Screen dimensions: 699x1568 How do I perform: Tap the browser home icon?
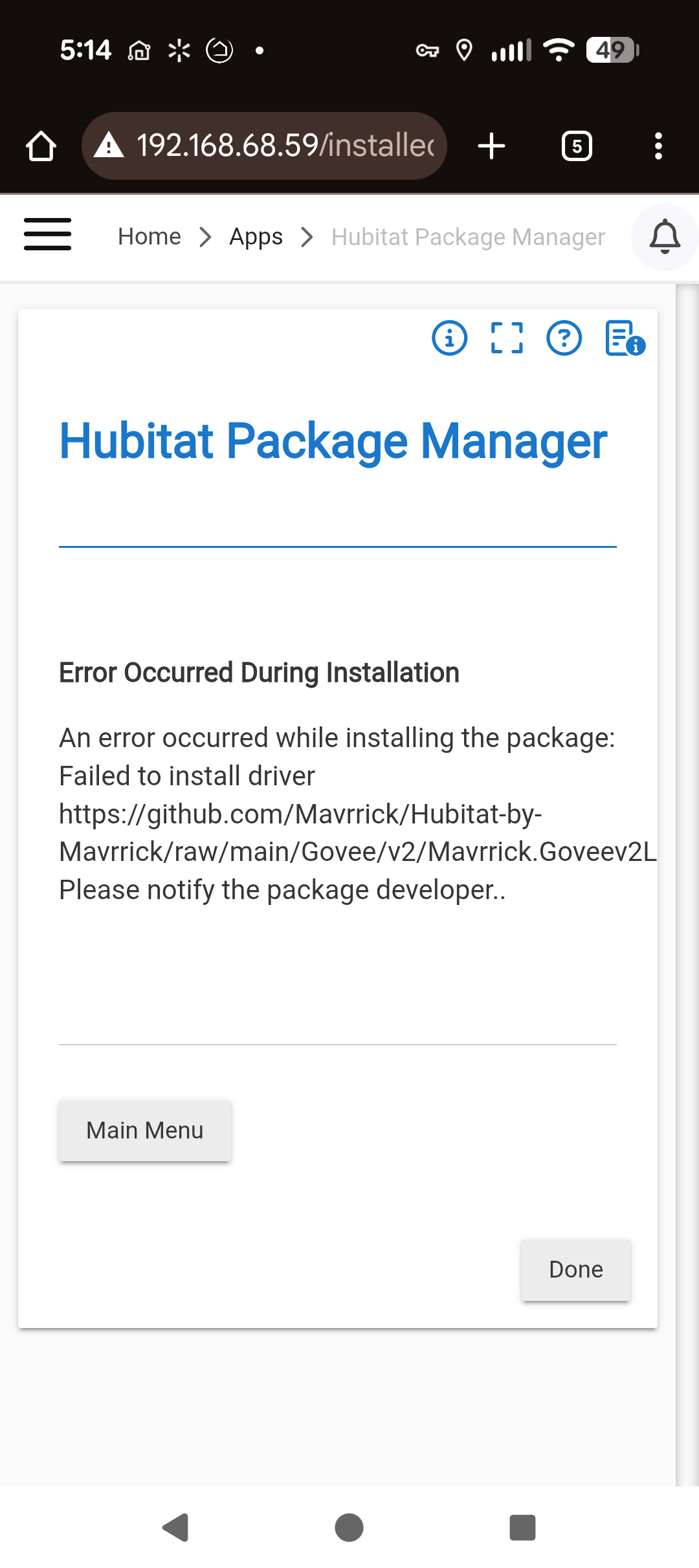pyautogui.click(x=41, y=146)
